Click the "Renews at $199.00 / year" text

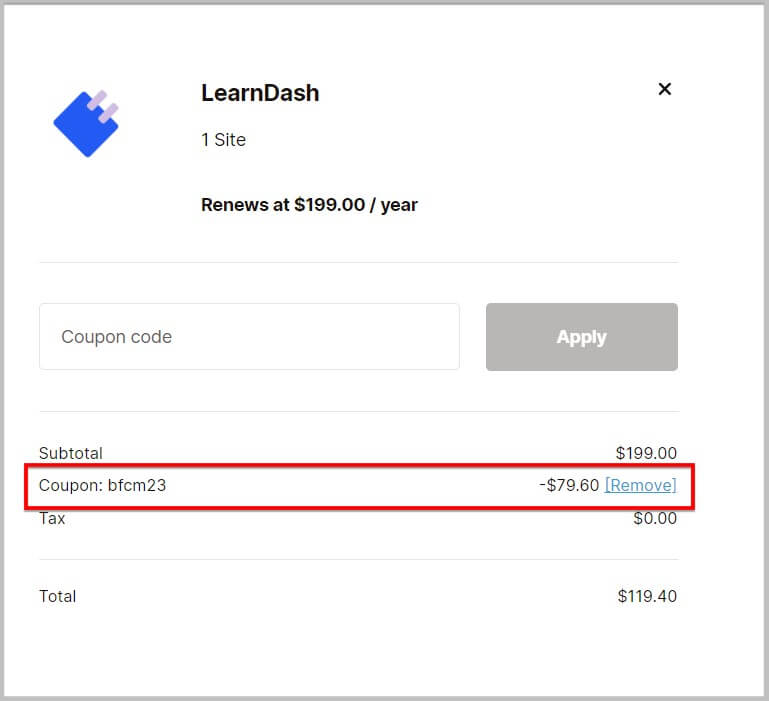(309, 205)
